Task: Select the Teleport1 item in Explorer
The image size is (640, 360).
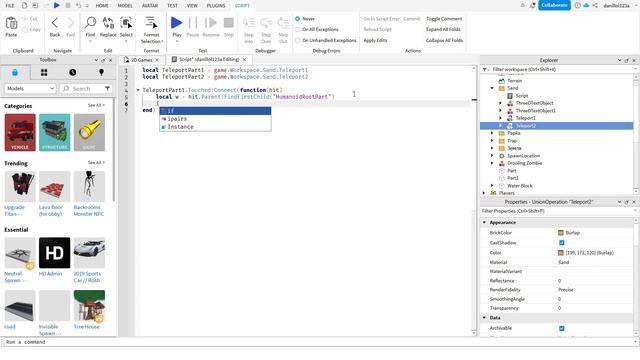Action: [x=526, y=118]
